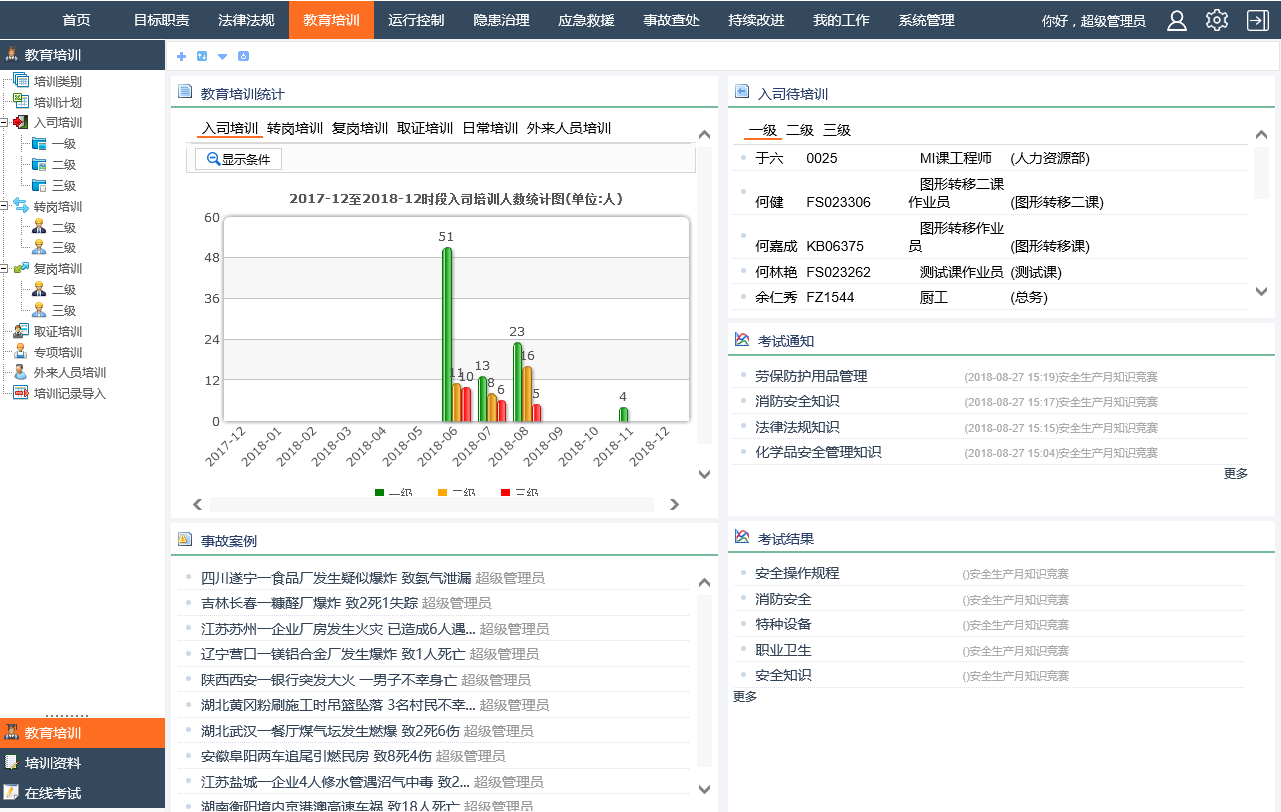Open 劳保防护用品管理 exam notice

(811, 376)
